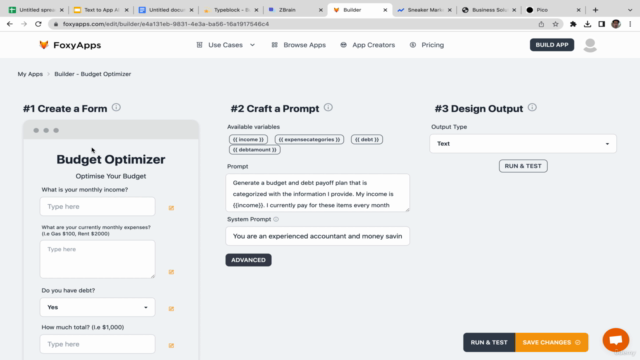Screen dimensions: 640x360
Task: Insert the {{ debt }} variable chip
Action: [367, 140]
